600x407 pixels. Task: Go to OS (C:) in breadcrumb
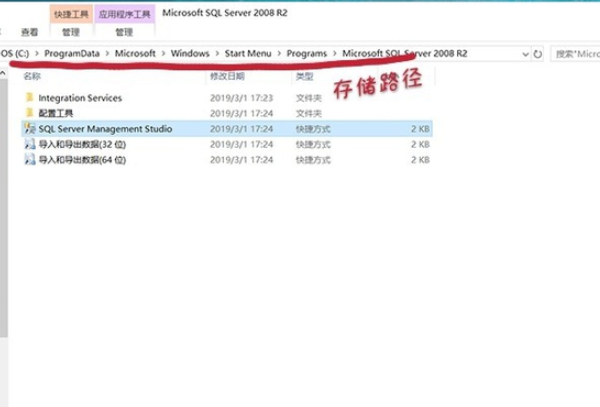pyautogui.click(x=15, y=54)
